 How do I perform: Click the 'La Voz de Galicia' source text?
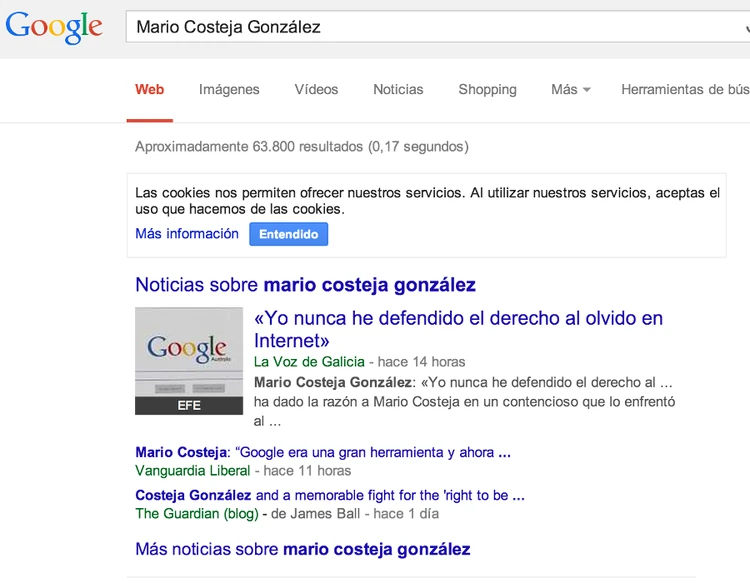tap(309, 362)
